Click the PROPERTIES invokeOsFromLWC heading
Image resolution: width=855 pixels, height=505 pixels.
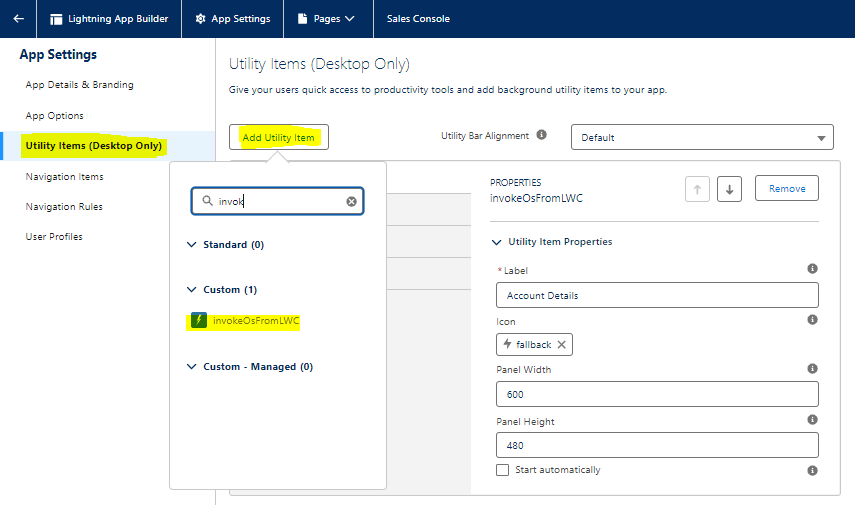pos(536,191)
